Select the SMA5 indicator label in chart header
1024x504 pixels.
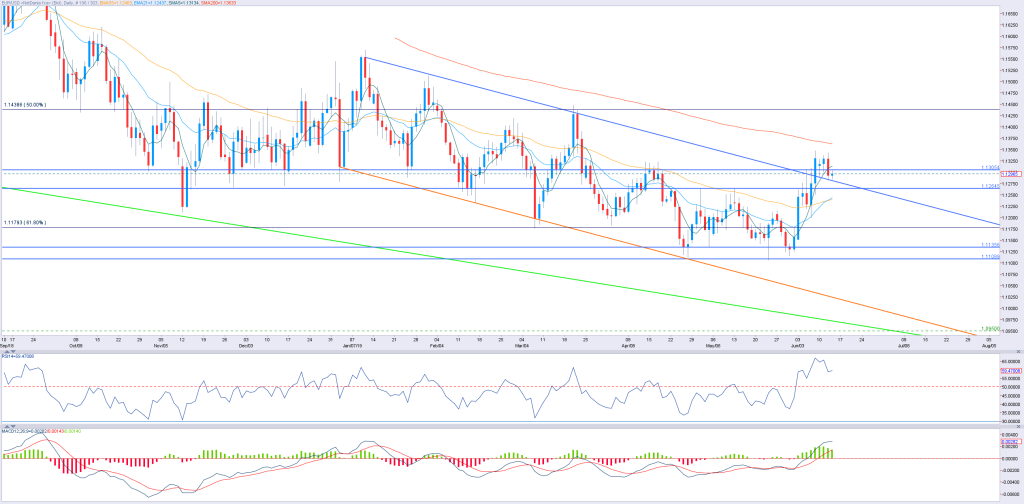(184, 3)
